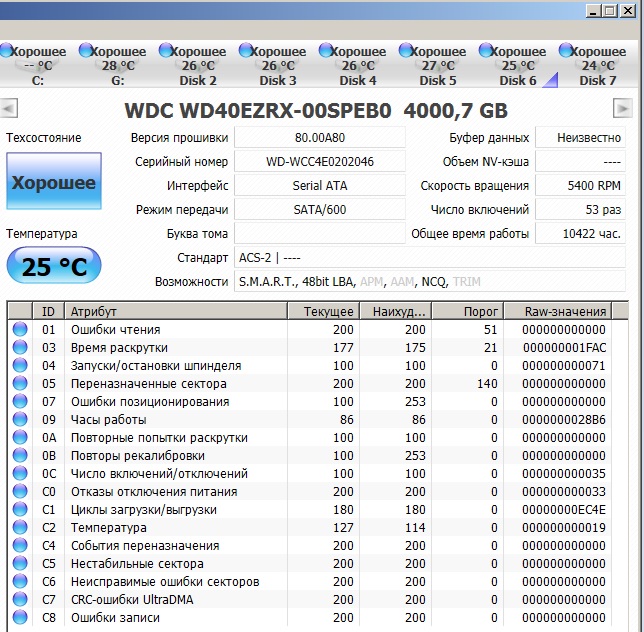Viewport: 644px width, 632px height.
Task: Click the status orb beside Ошибки чтения
Action: point(20,330)
